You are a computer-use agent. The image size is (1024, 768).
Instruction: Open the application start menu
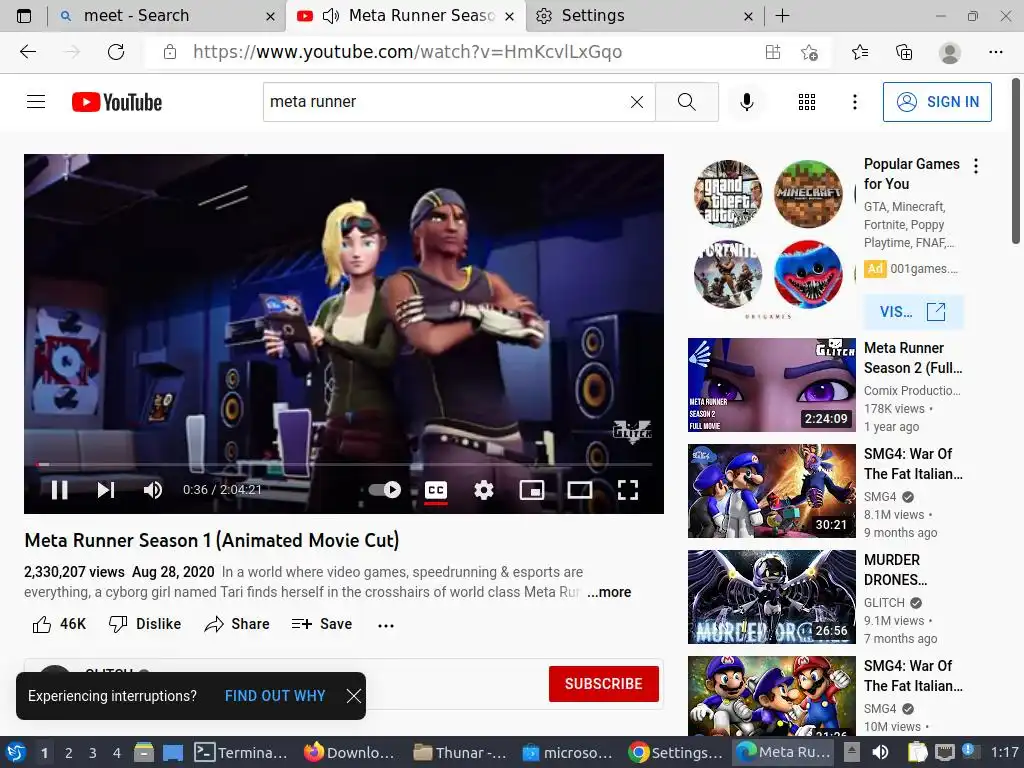coord(16,753)
